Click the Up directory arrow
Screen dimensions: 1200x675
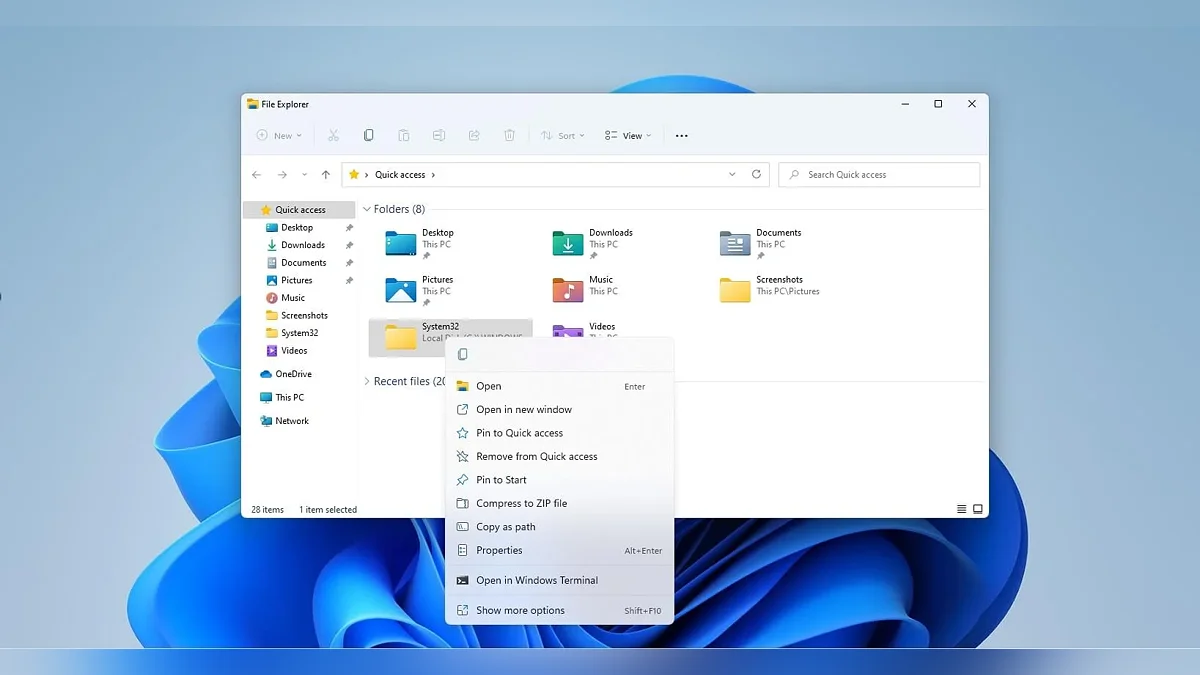[x=326, y=174]
